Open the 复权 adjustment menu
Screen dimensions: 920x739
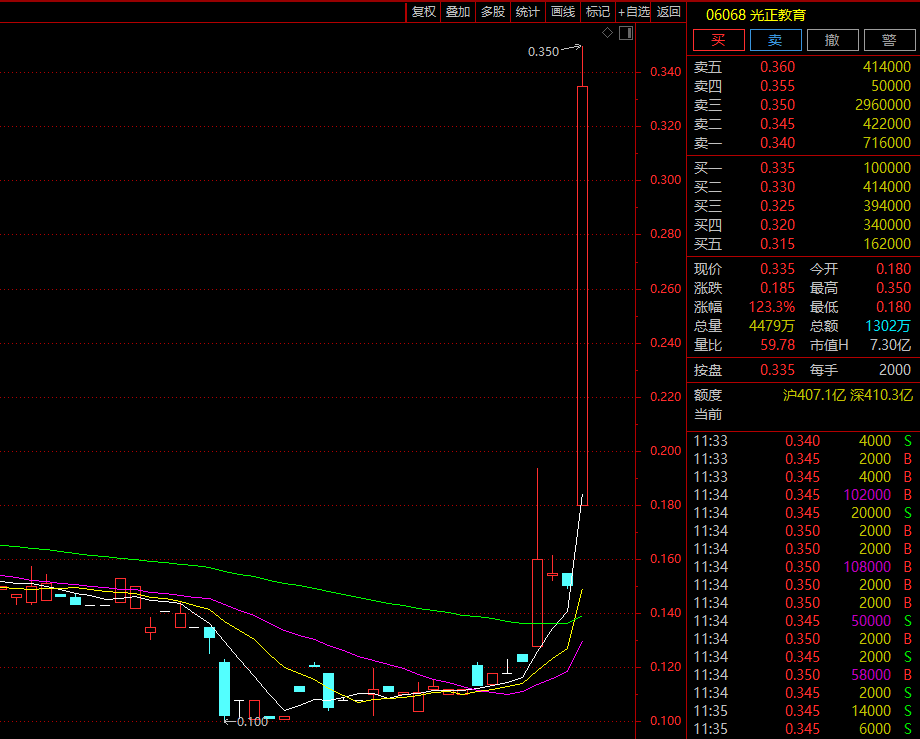pos(424,12)
